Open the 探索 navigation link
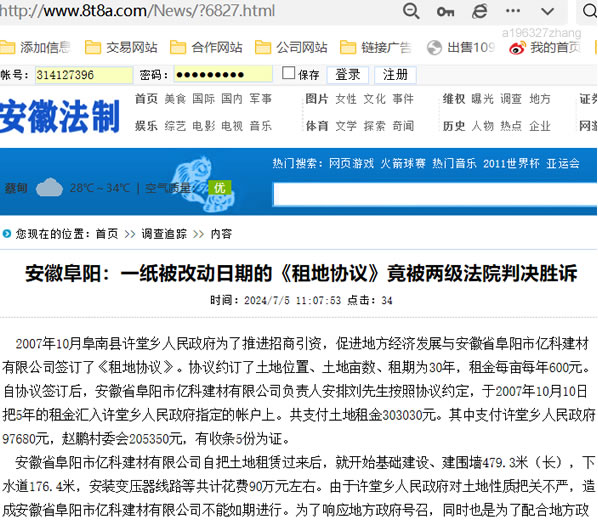The width and height of the screenshot is (598, 520). click(x=374, y=126)
